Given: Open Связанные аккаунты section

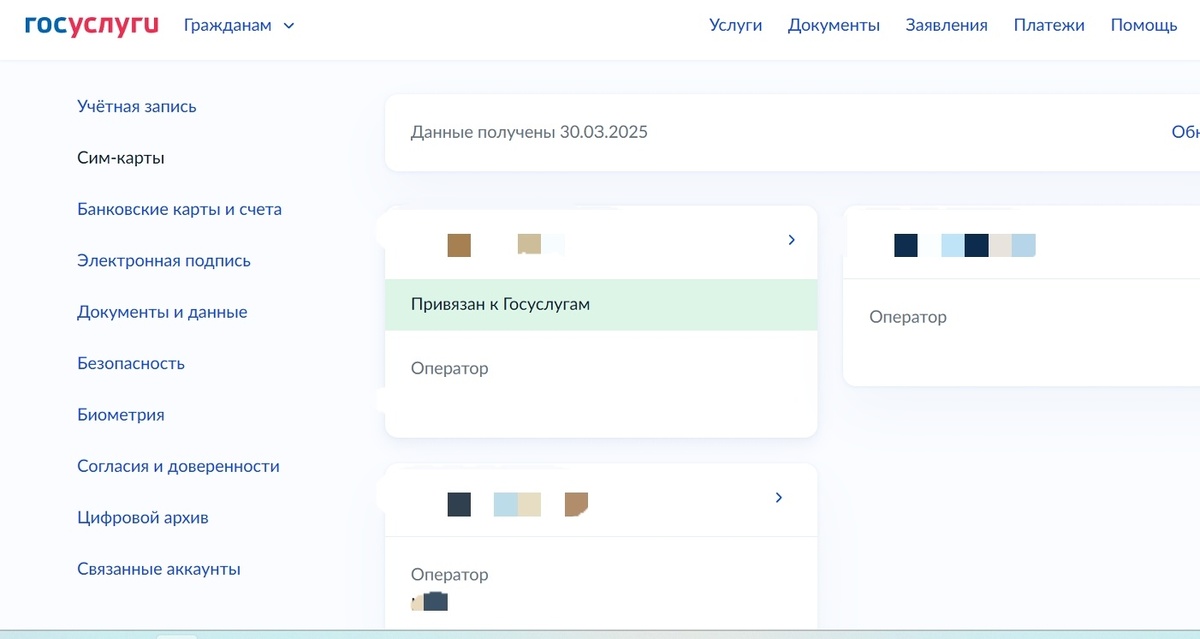Looking at the screenshot, I should (x=159, y=569).
